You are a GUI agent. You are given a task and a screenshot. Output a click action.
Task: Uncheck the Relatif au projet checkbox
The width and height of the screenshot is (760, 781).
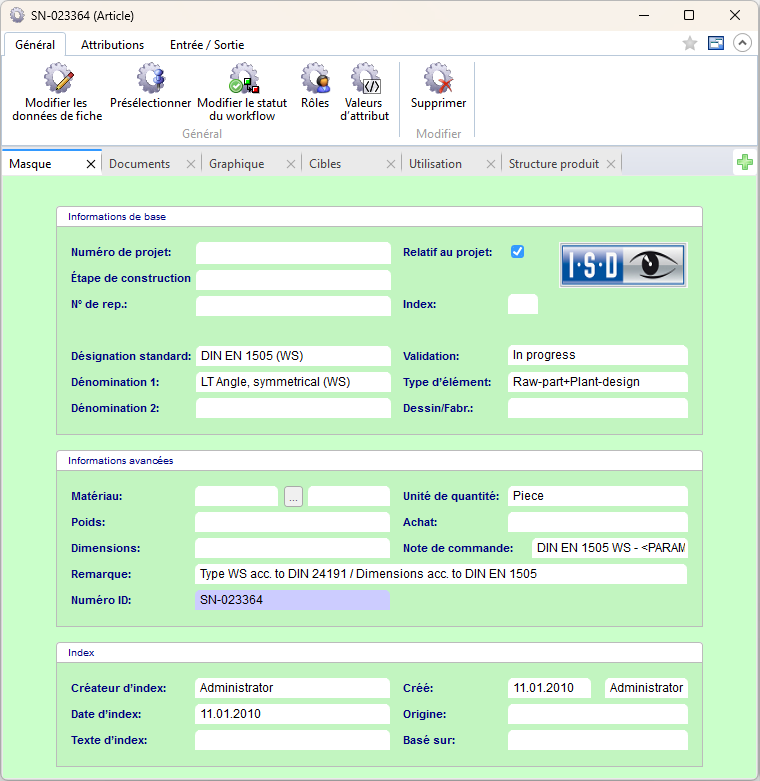click(517, 252)
